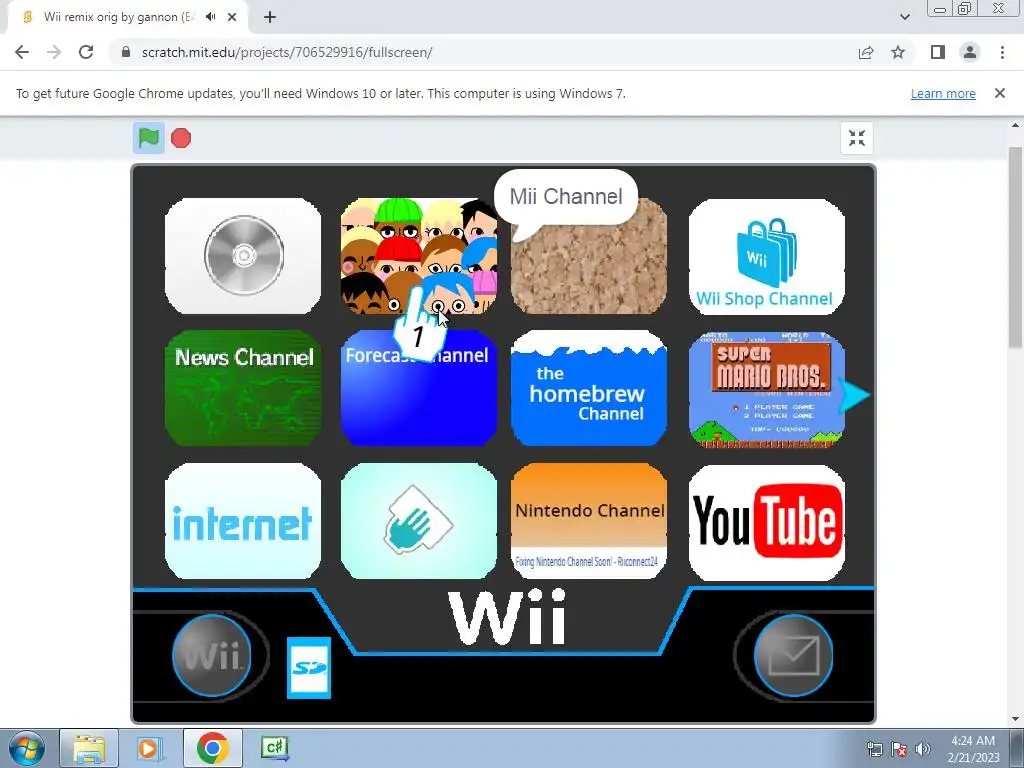The width and height of the screenshot is (1024, 768).
Task: Launch media player from taskbar
Action: 149,748
